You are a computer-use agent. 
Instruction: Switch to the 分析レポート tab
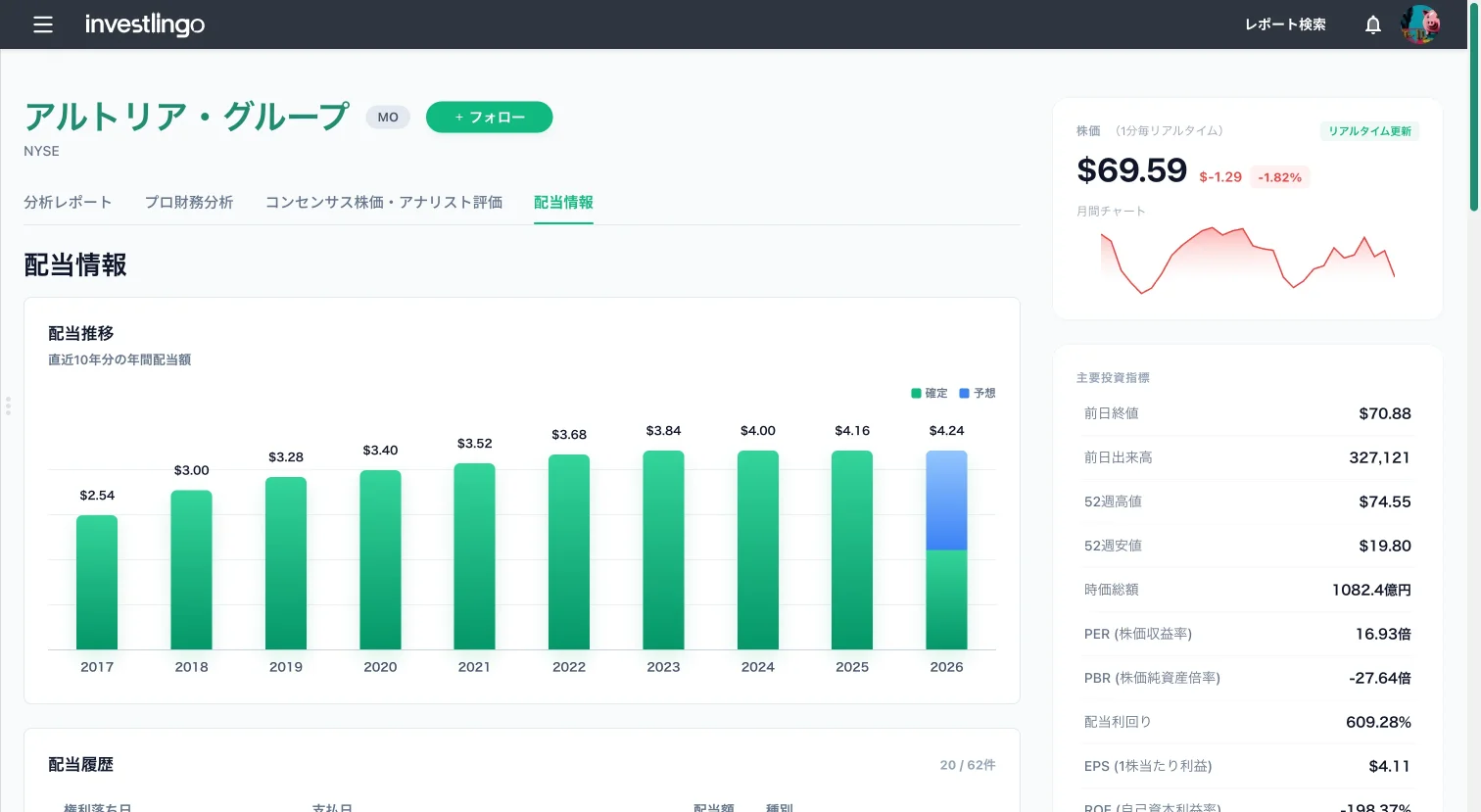click(68, 203)
